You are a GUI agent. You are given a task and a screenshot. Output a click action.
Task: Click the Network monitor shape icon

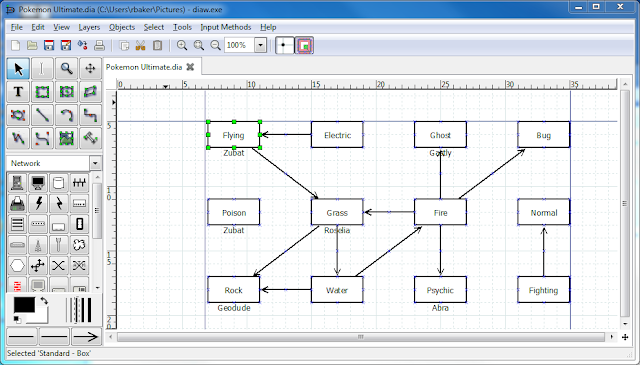[x=38, y=182]
